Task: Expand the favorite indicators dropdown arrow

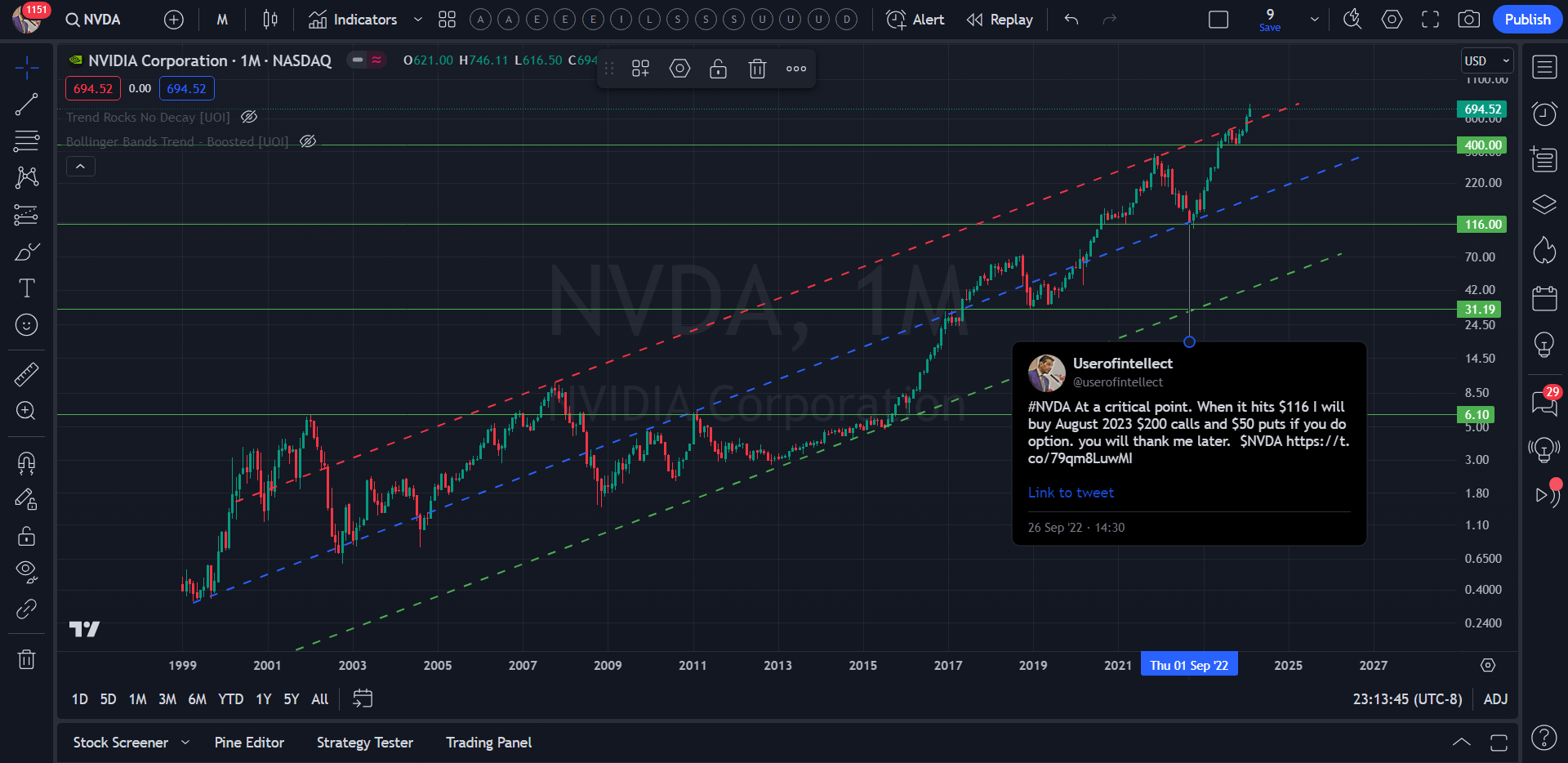Action: [x=418, y=20]
